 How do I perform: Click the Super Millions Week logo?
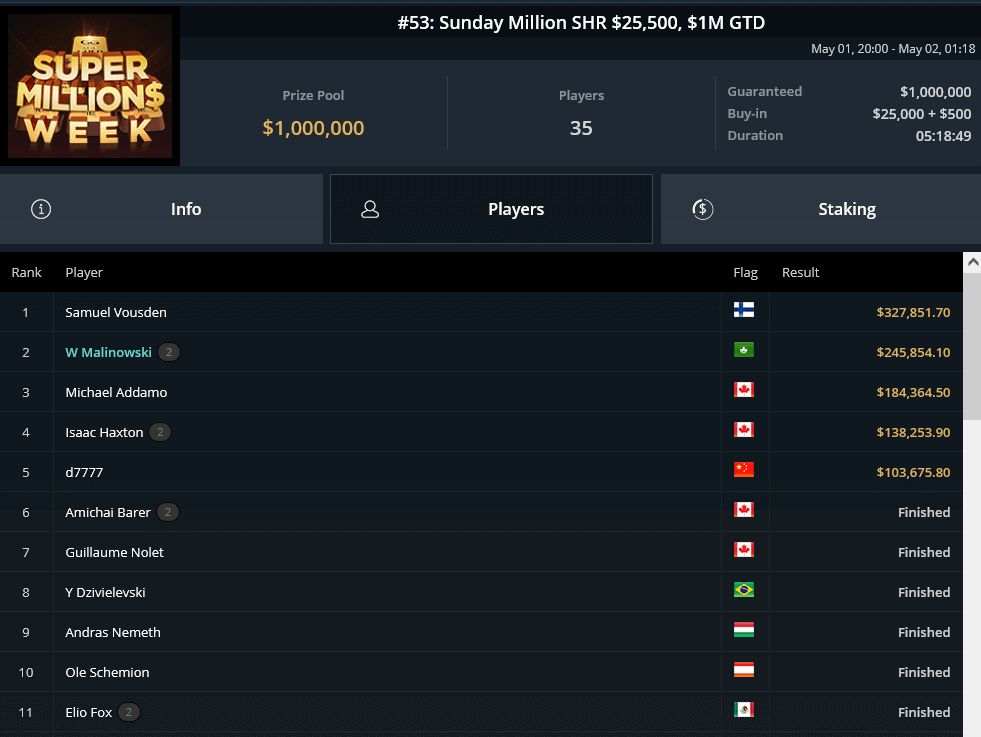90,85
